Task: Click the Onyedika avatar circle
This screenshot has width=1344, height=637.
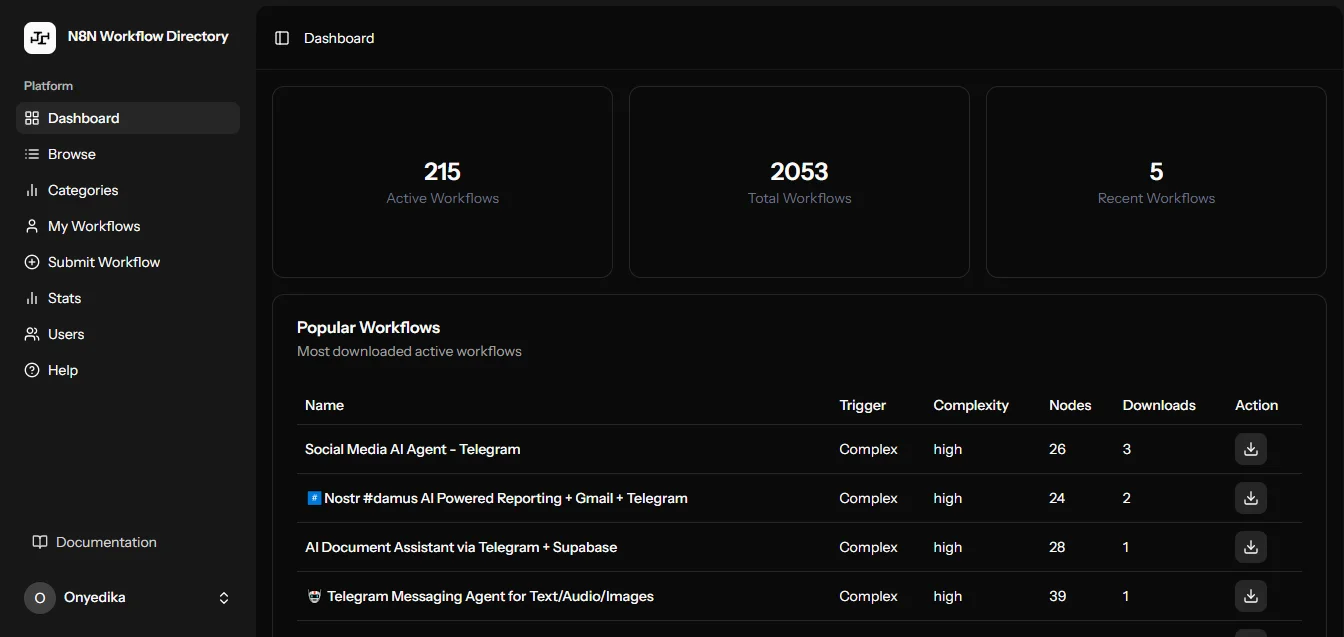Action: click(x=40, y=598)
